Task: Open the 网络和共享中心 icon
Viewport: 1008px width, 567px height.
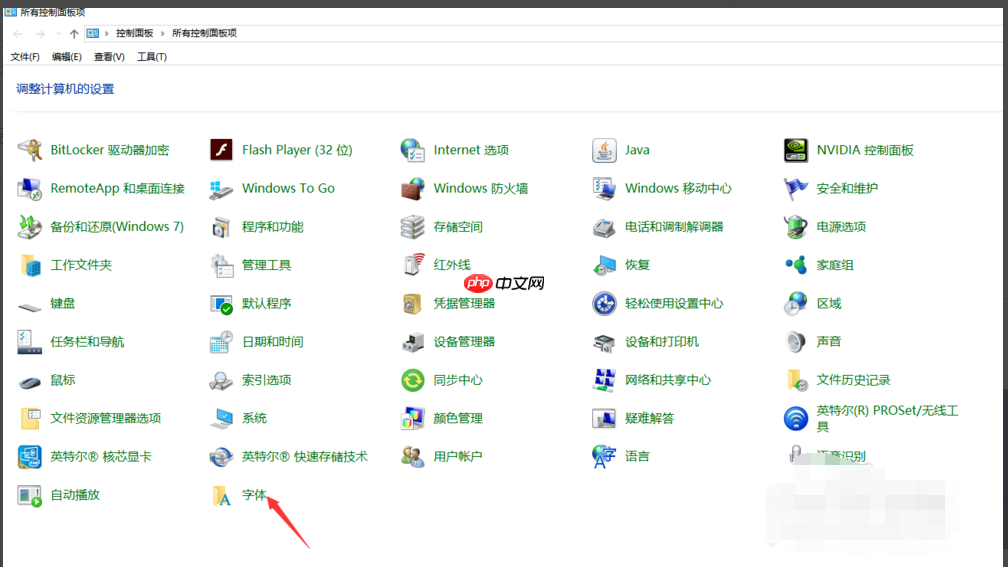Action: point(604,380)
